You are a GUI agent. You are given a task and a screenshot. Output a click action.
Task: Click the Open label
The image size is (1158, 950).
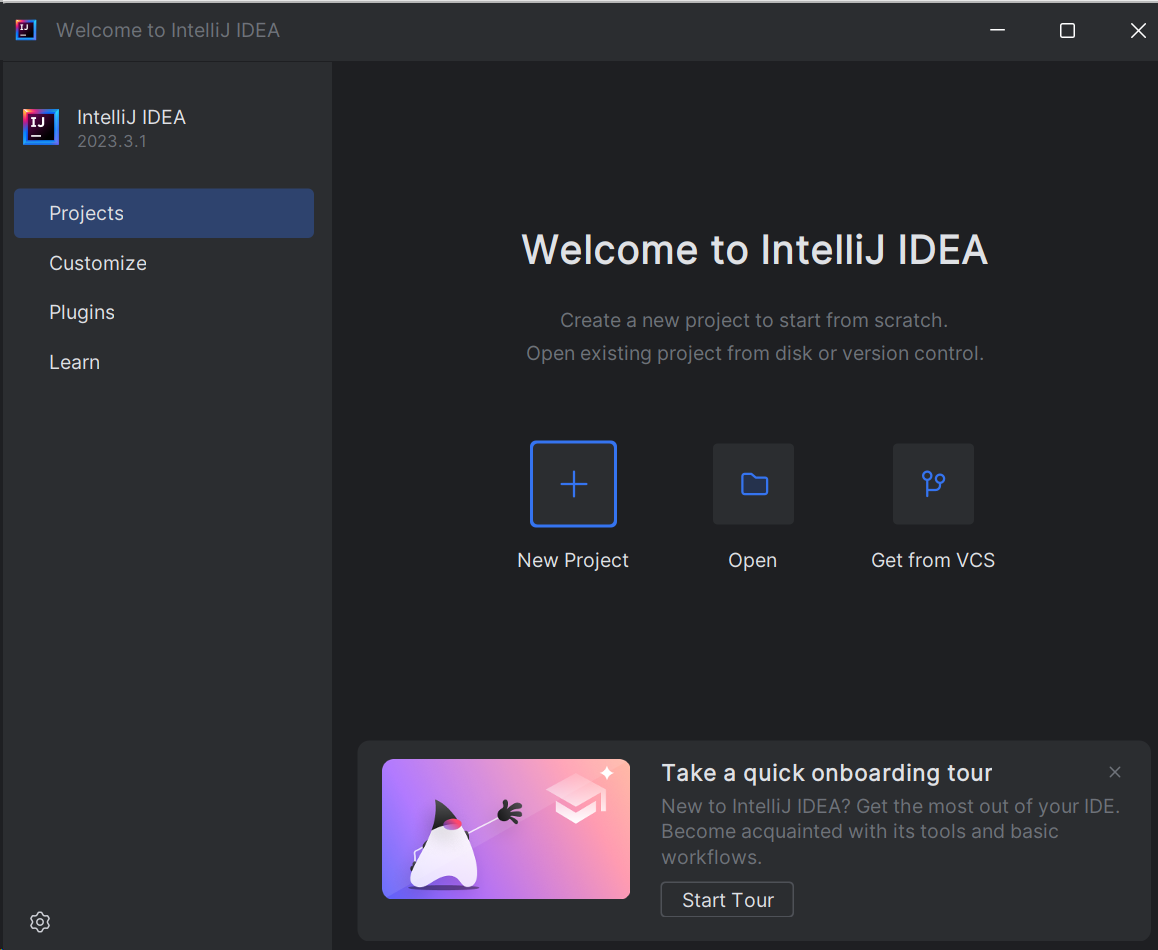click(753, 560)
